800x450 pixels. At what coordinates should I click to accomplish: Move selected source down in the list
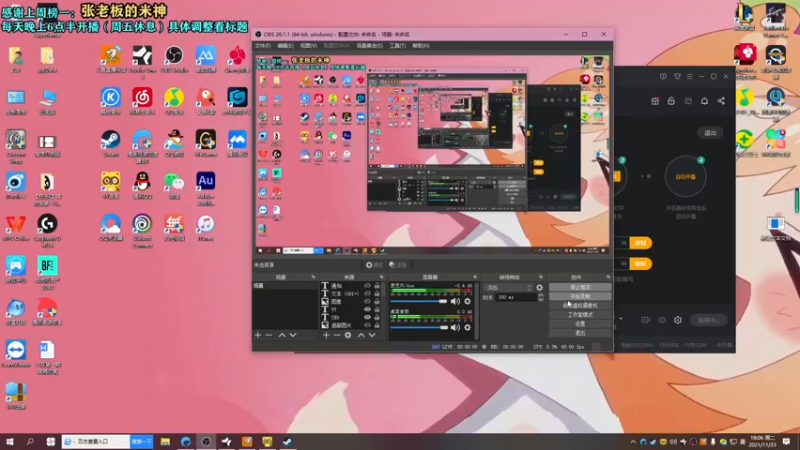(x=372, y=335)
